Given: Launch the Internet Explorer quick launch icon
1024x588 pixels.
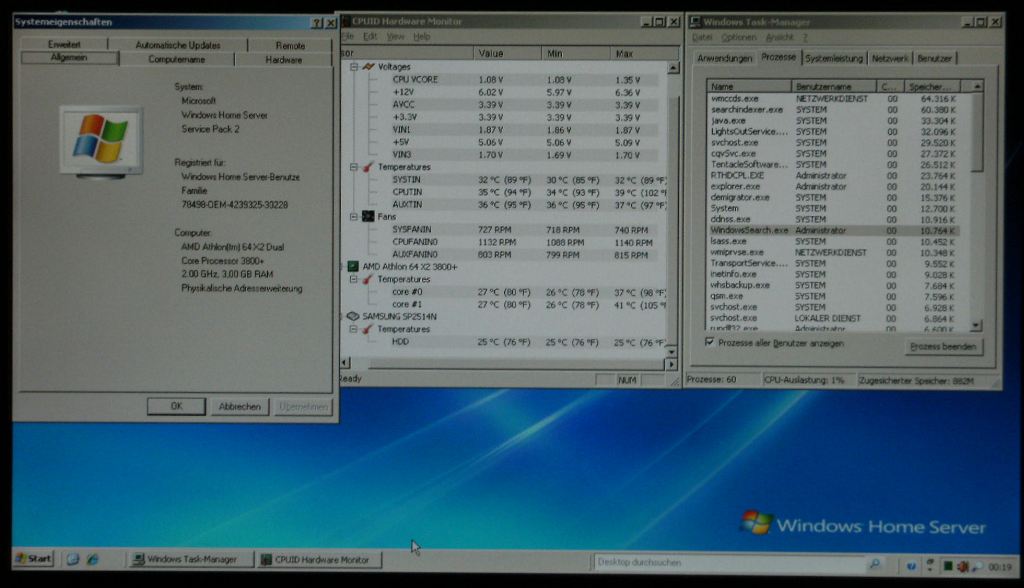Looking at the screenshot, I should pos(93,559).
